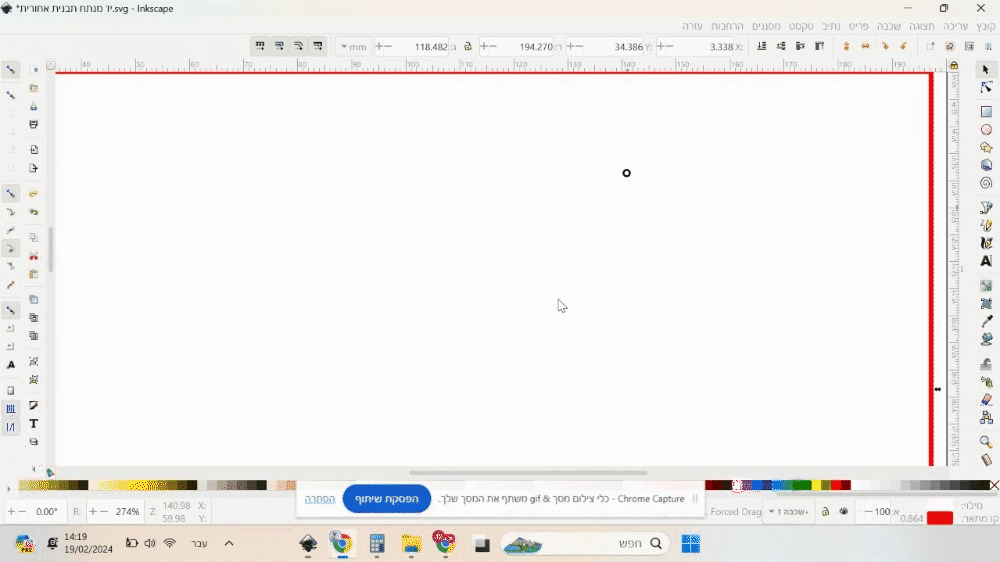Select the Tweak tool
The image size is (1000, 562).
pos(986,364)
